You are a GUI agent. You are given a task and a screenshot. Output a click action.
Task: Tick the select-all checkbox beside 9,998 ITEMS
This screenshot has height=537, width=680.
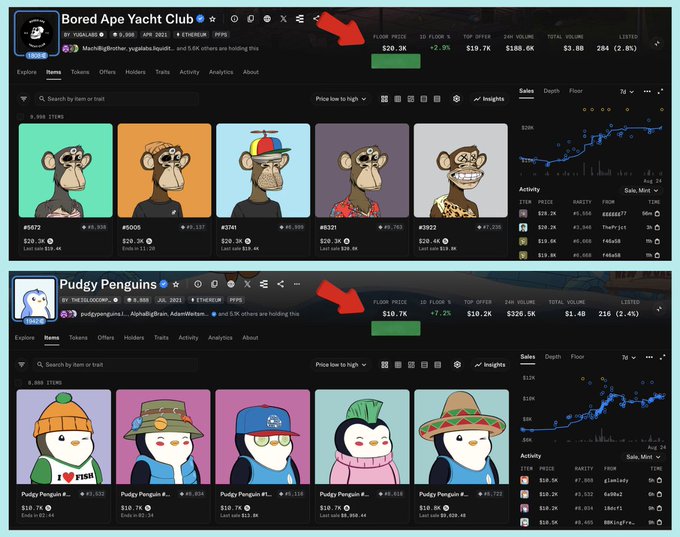pyautogui.click(x=20, y=117)
